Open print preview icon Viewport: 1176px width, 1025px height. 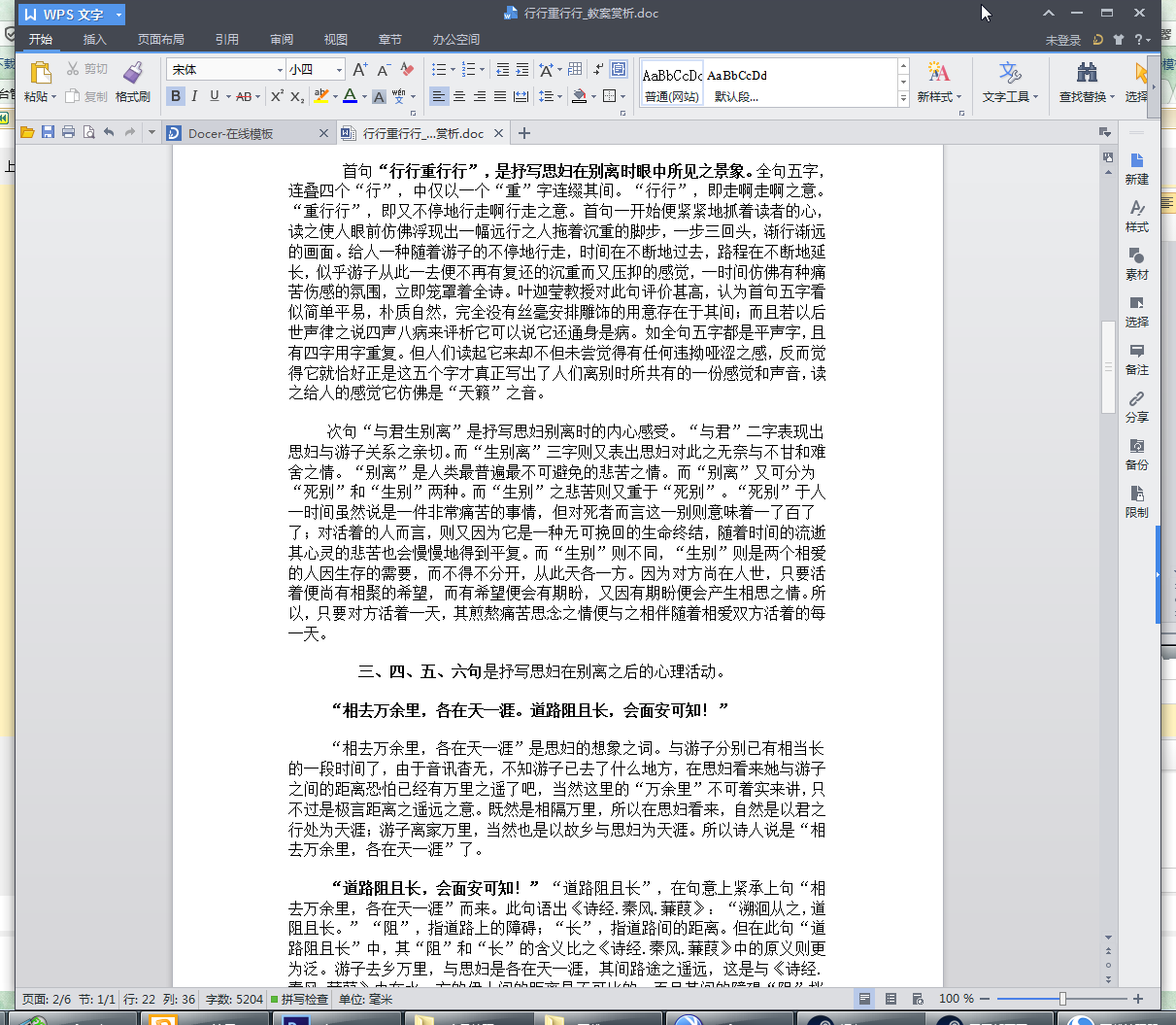[x=88, y=132]
